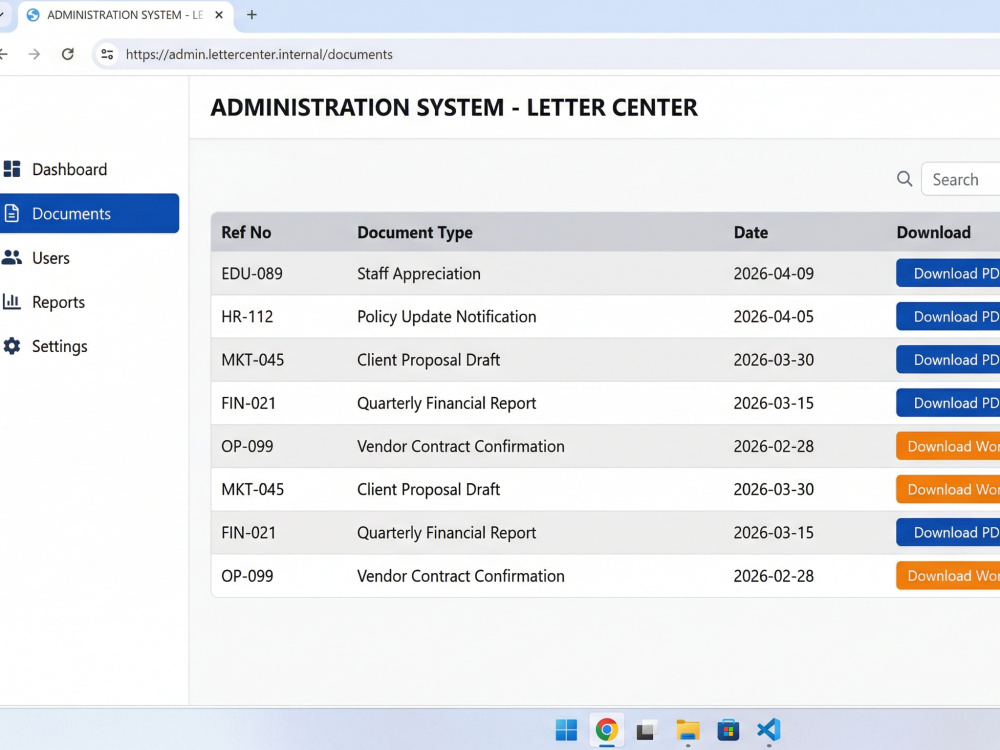Click Chrome icon in taskbar
This screenshot has height=750, width=1000.
point(607,730)
